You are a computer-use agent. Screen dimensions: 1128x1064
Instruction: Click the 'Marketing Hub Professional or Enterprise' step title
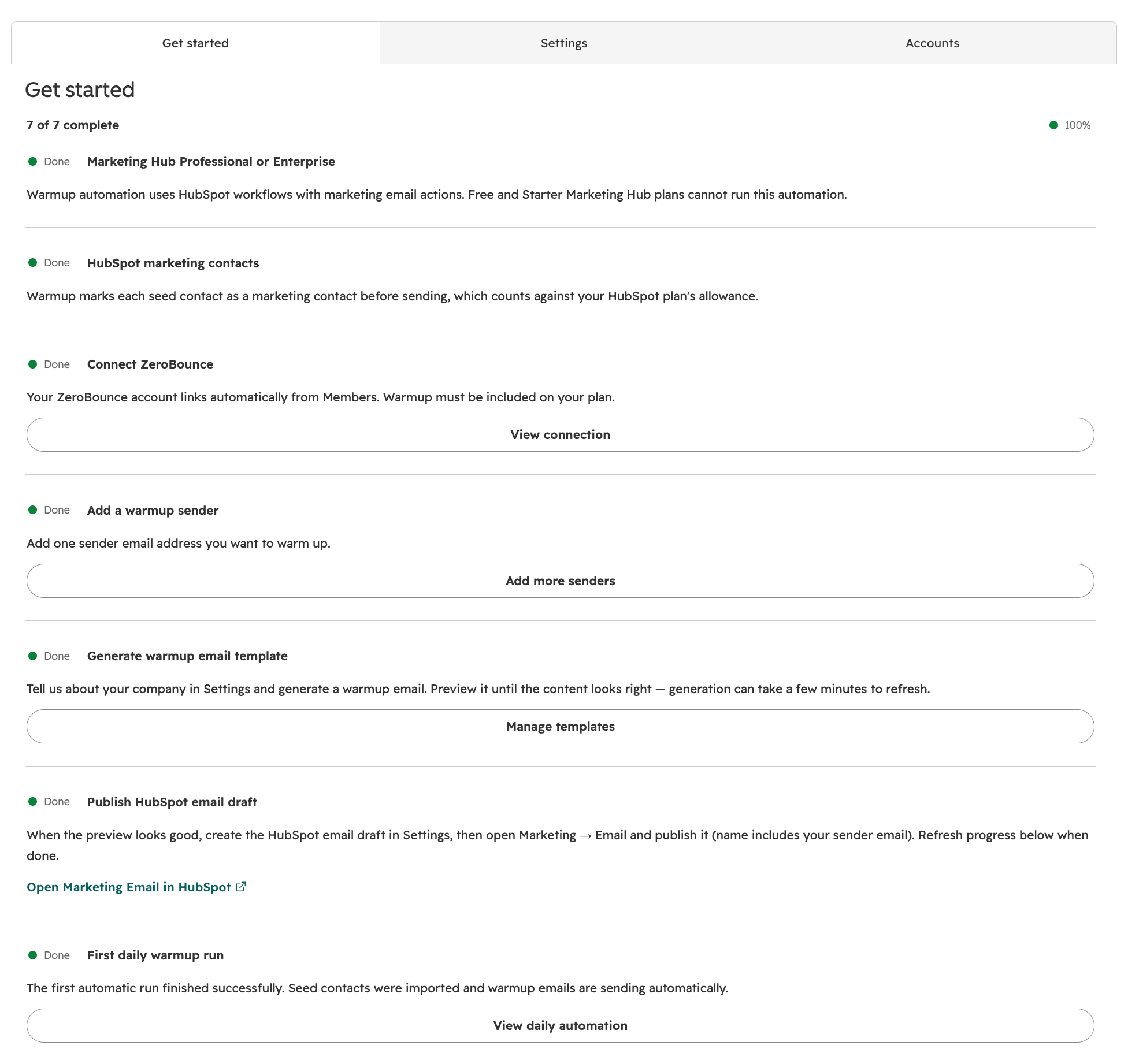[x=211, y=162]
